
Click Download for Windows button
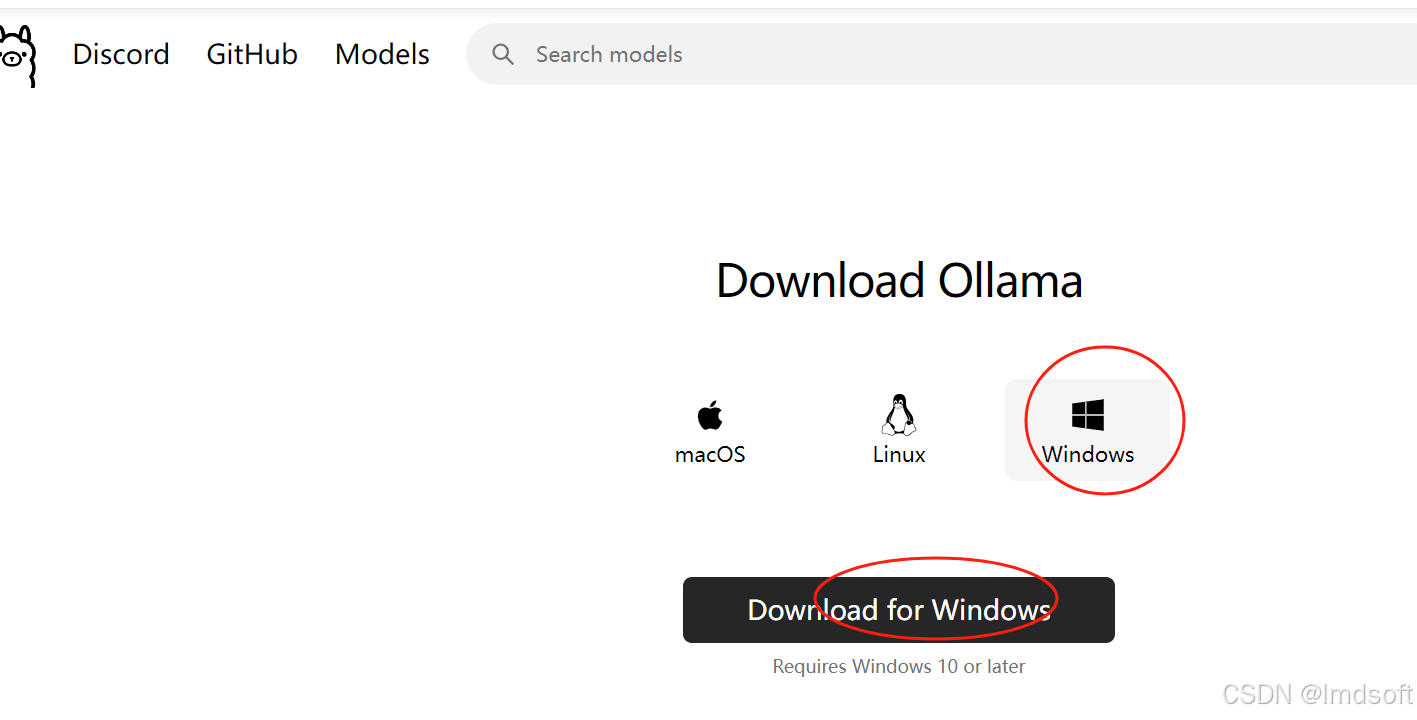[x=899, y=610]
